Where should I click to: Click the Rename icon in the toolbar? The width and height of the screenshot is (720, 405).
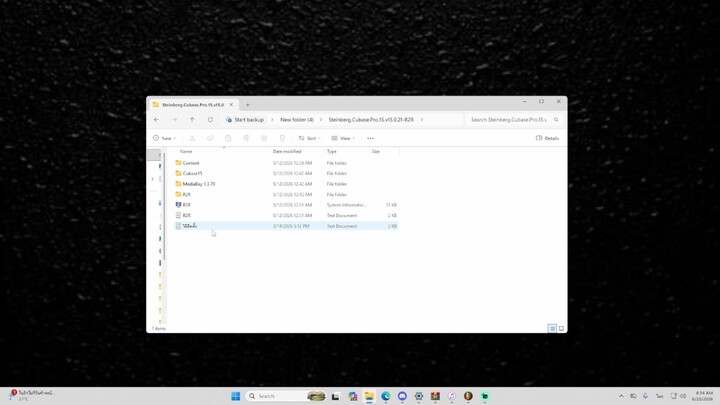(246, 138)
